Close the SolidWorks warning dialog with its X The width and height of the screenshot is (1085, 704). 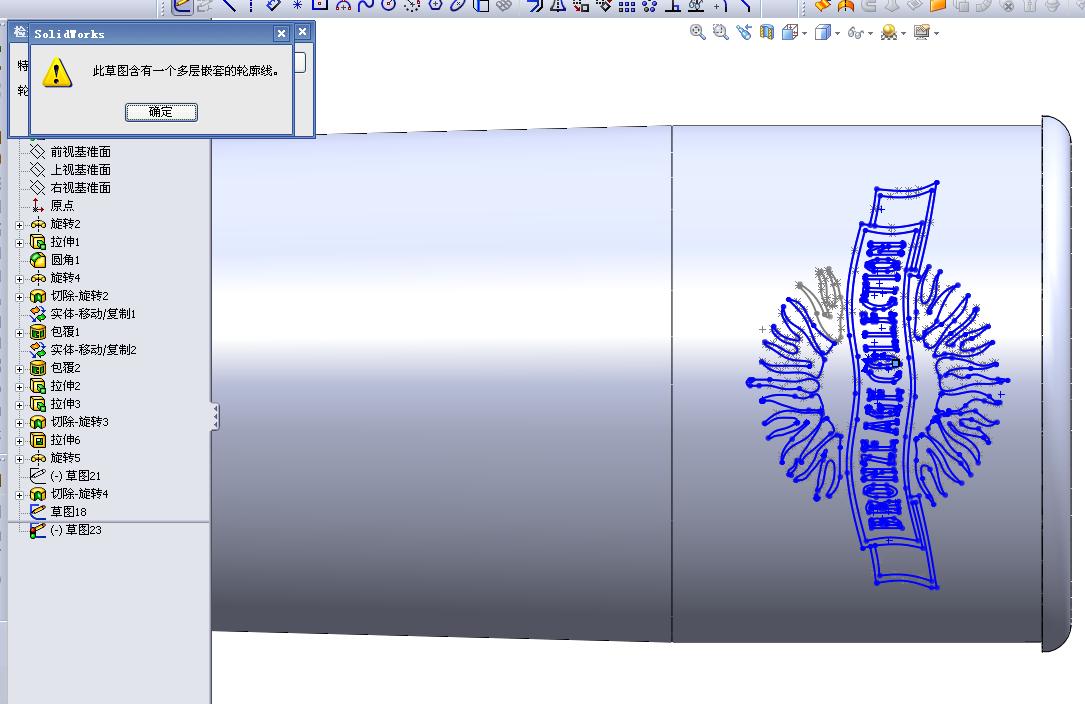[281, 33]
